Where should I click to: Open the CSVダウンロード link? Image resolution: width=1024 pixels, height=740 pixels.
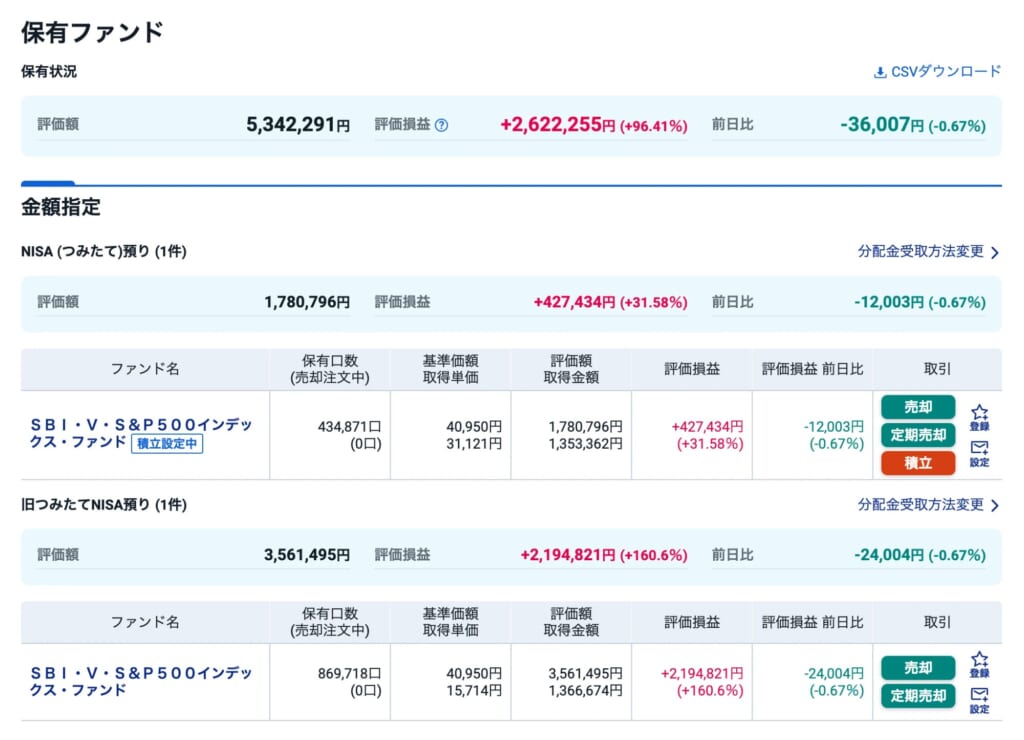click(x=937, y=72)
